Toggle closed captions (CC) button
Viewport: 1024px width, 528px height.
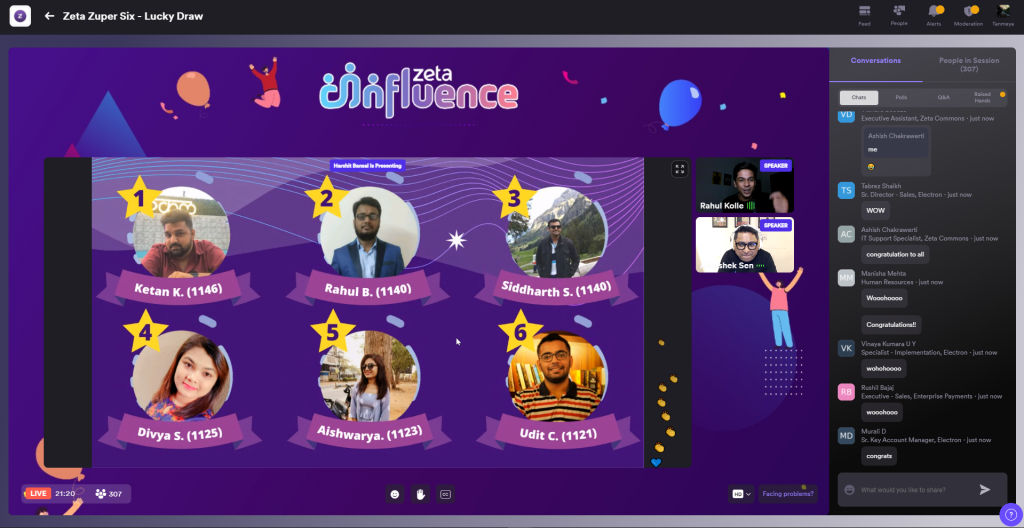[x=445, y=495]
